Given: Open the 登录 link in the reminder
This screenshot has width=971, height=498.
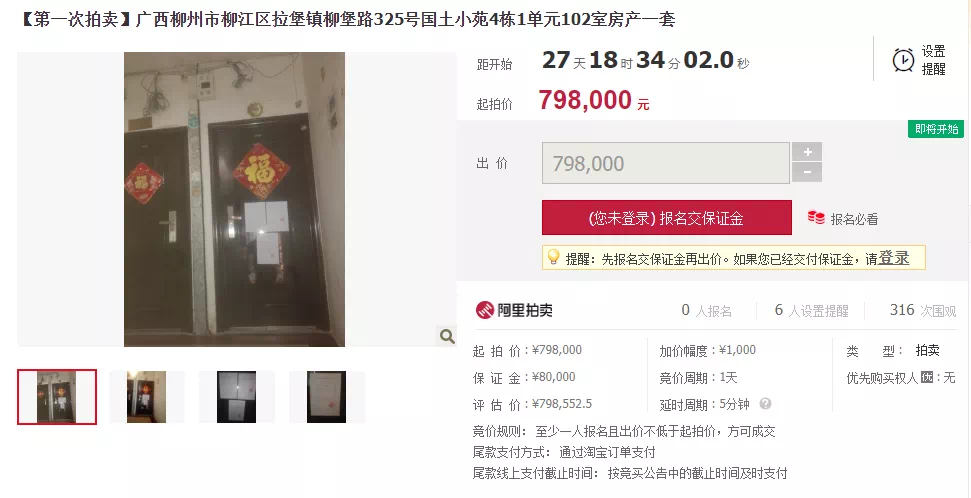Looking at the screenshot, I should click(x=894, y=258).
